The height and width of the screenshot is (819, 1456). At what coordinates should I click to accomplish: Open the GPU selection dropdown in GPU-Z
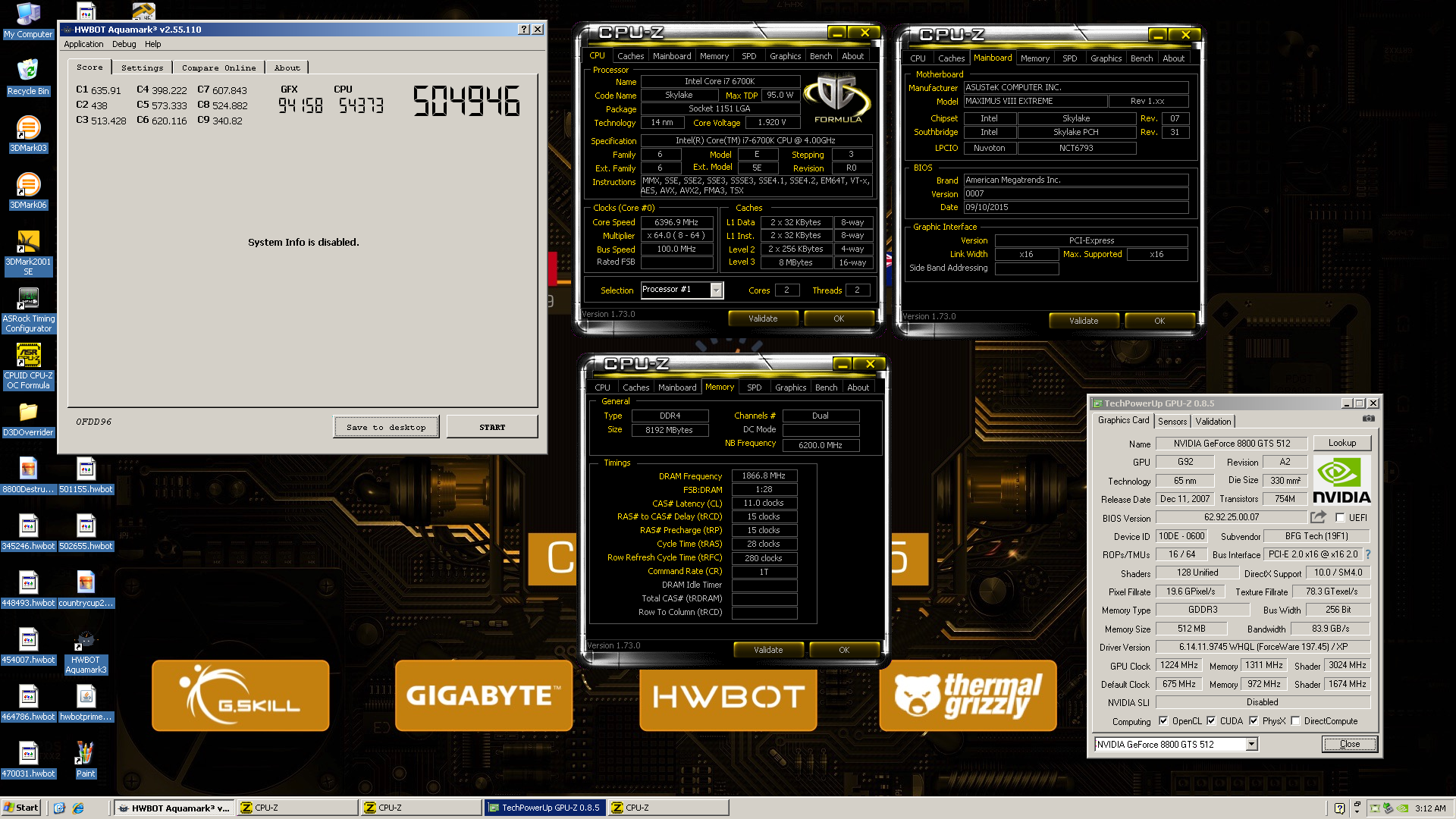[1252, 745]
